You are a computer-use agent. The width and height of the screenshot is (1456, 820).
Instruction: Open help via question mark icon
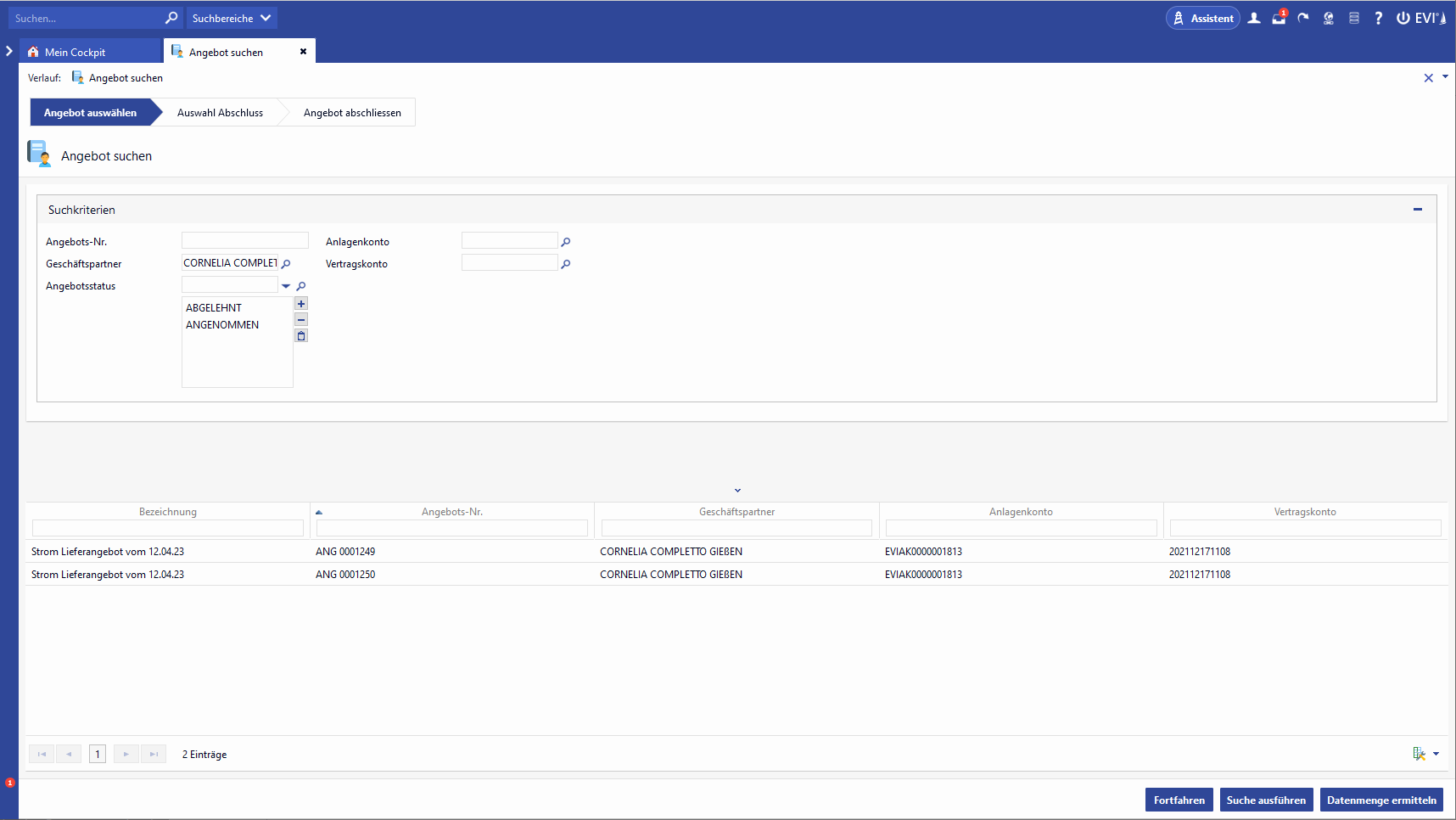[x=1378, y=18]
